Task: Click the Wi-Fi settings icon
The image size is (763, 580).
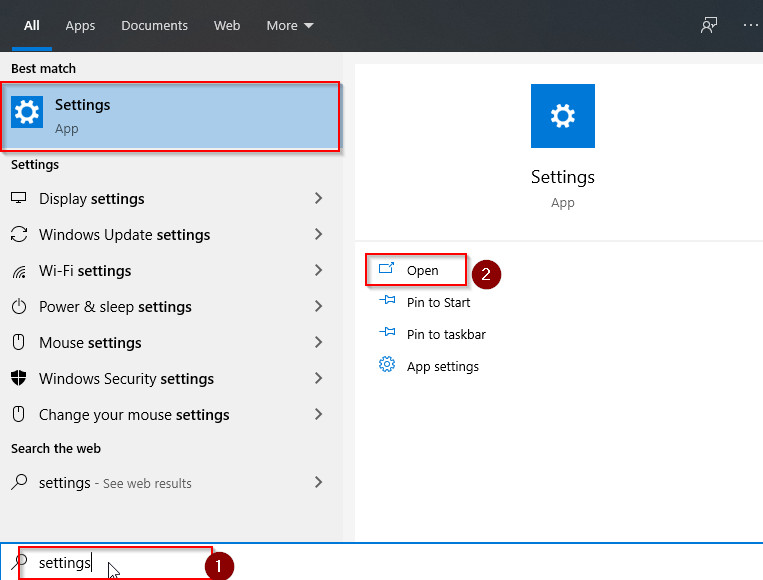Action: pyautogui.click(x=19, y=271)
